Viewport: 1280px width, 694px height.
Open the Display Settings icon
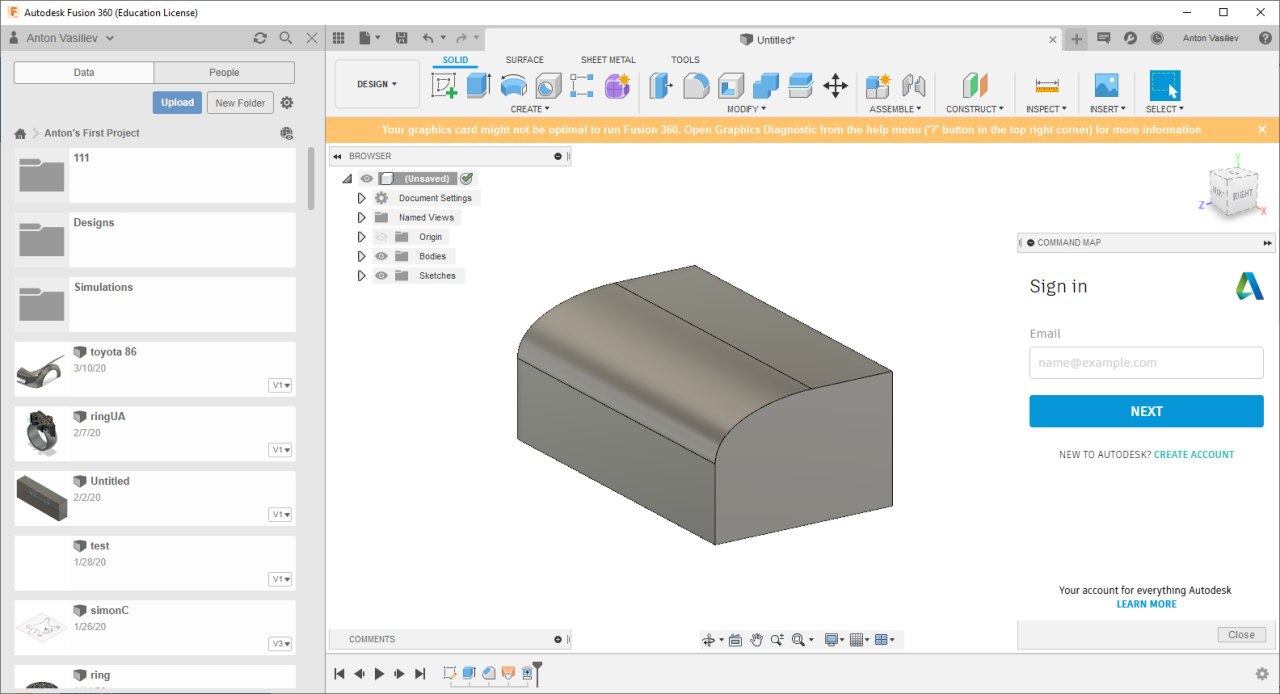830,640
